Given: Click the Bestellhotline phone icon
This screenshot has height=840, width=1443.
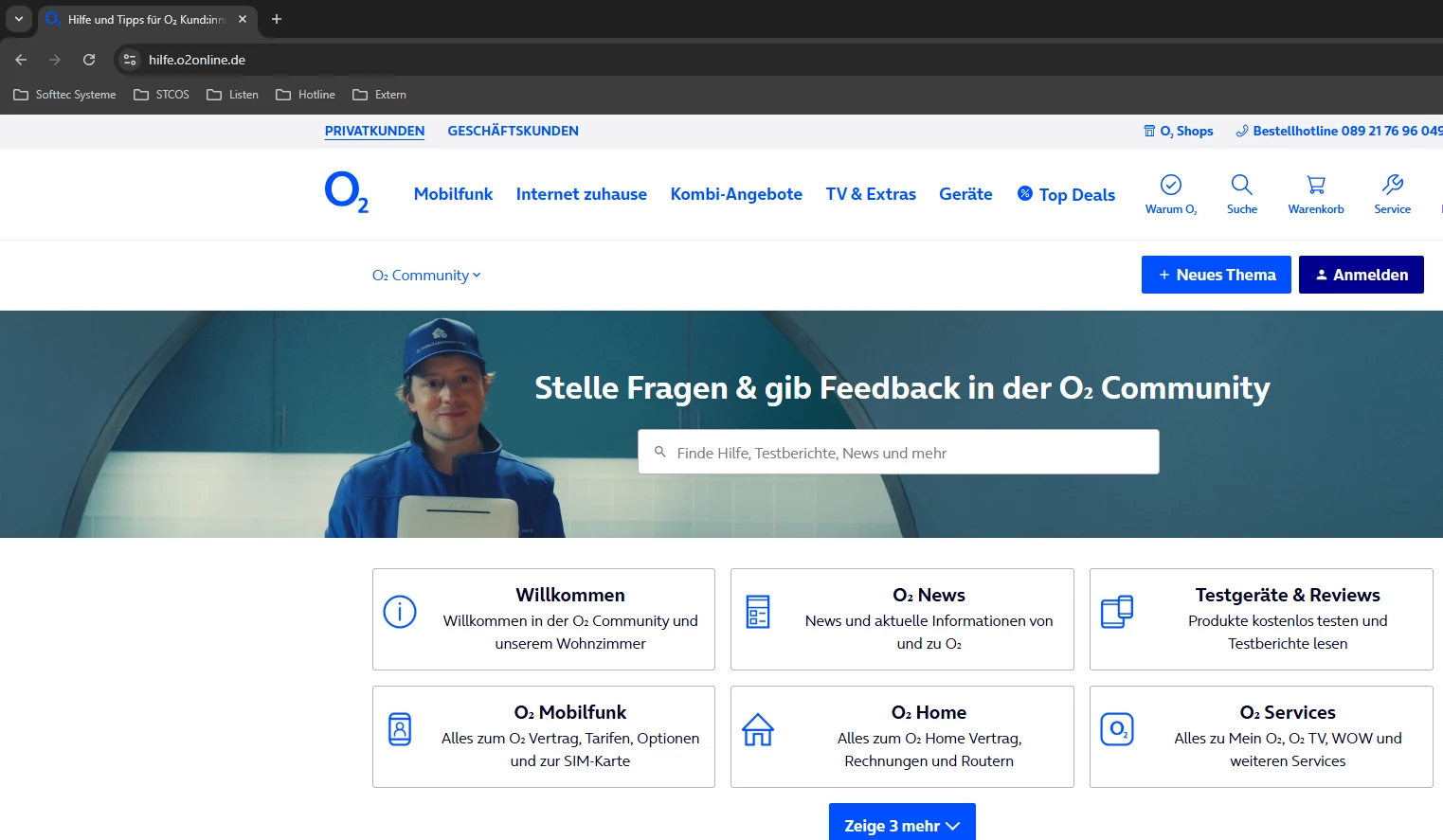Looking at the screenshot, I should click(1242, 131).
